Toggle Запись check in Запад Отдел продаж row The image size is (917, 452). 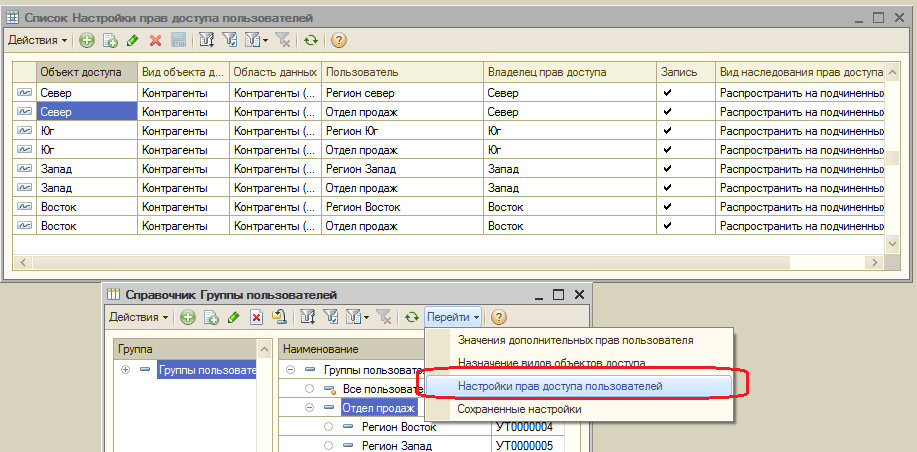pos(667,188)
